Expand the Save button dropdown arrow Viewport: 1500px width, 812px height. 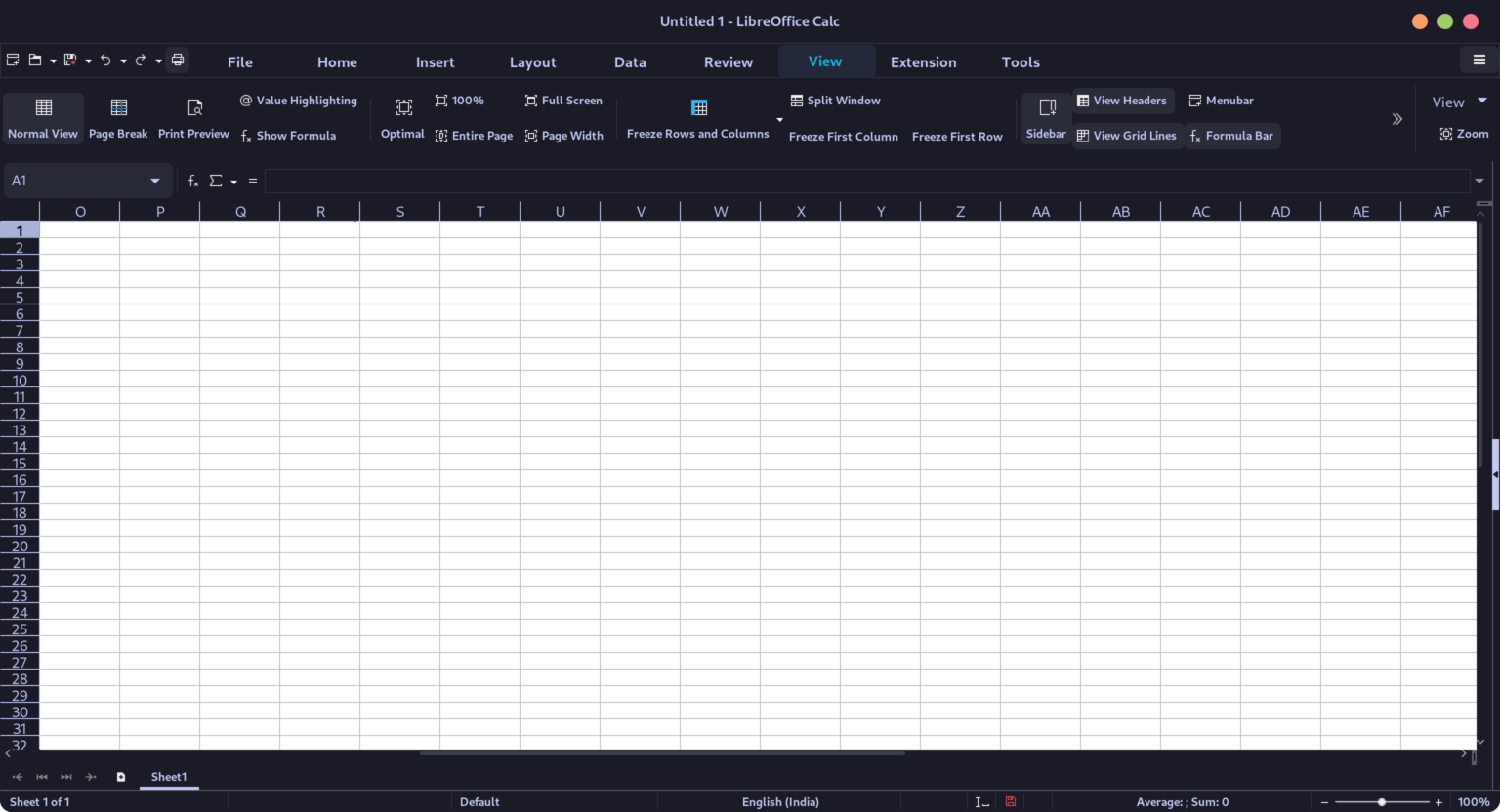88,60
